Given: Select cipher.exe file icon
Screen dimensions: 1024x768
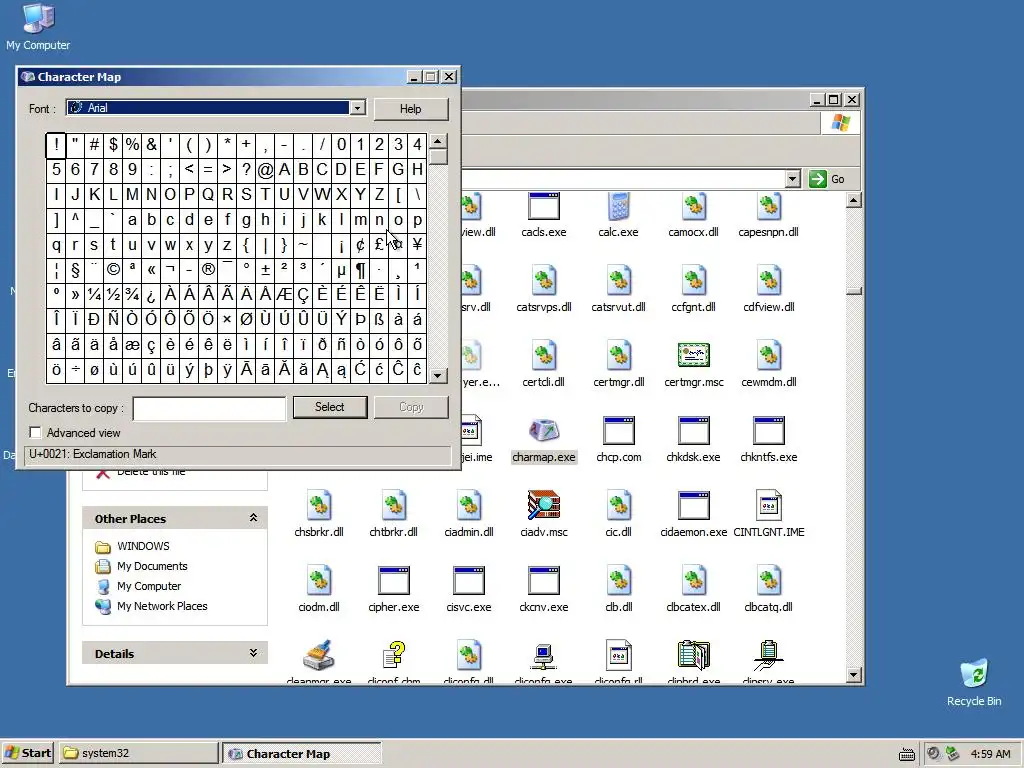Looking at the screenshot, I should click(x=394, y=581).
